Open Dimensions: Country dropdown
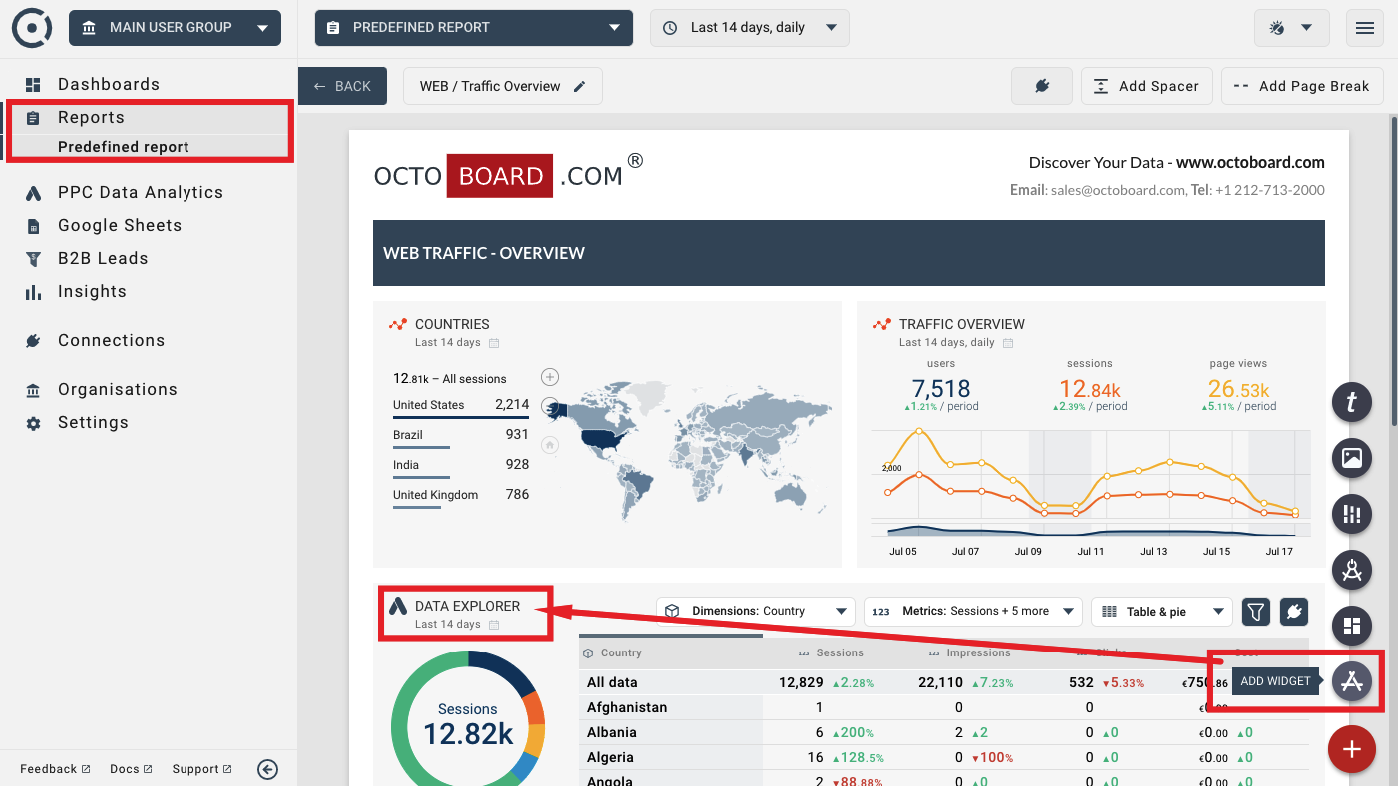Screen dimensions: 1398x786 click(x=756, y=611)
